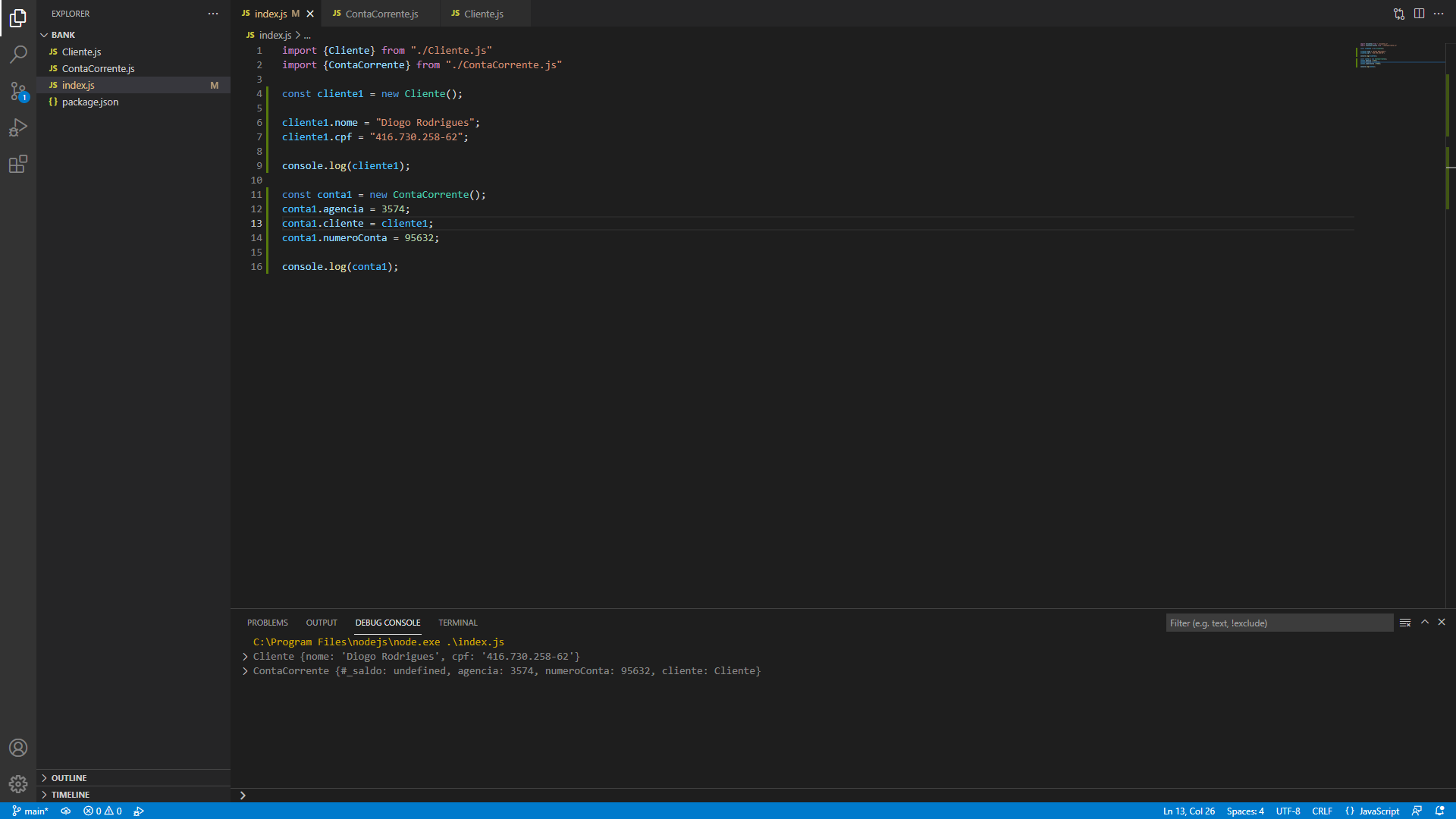Open the Extensions view
The width and height of the screenshot is (1456, 819).
18,164
